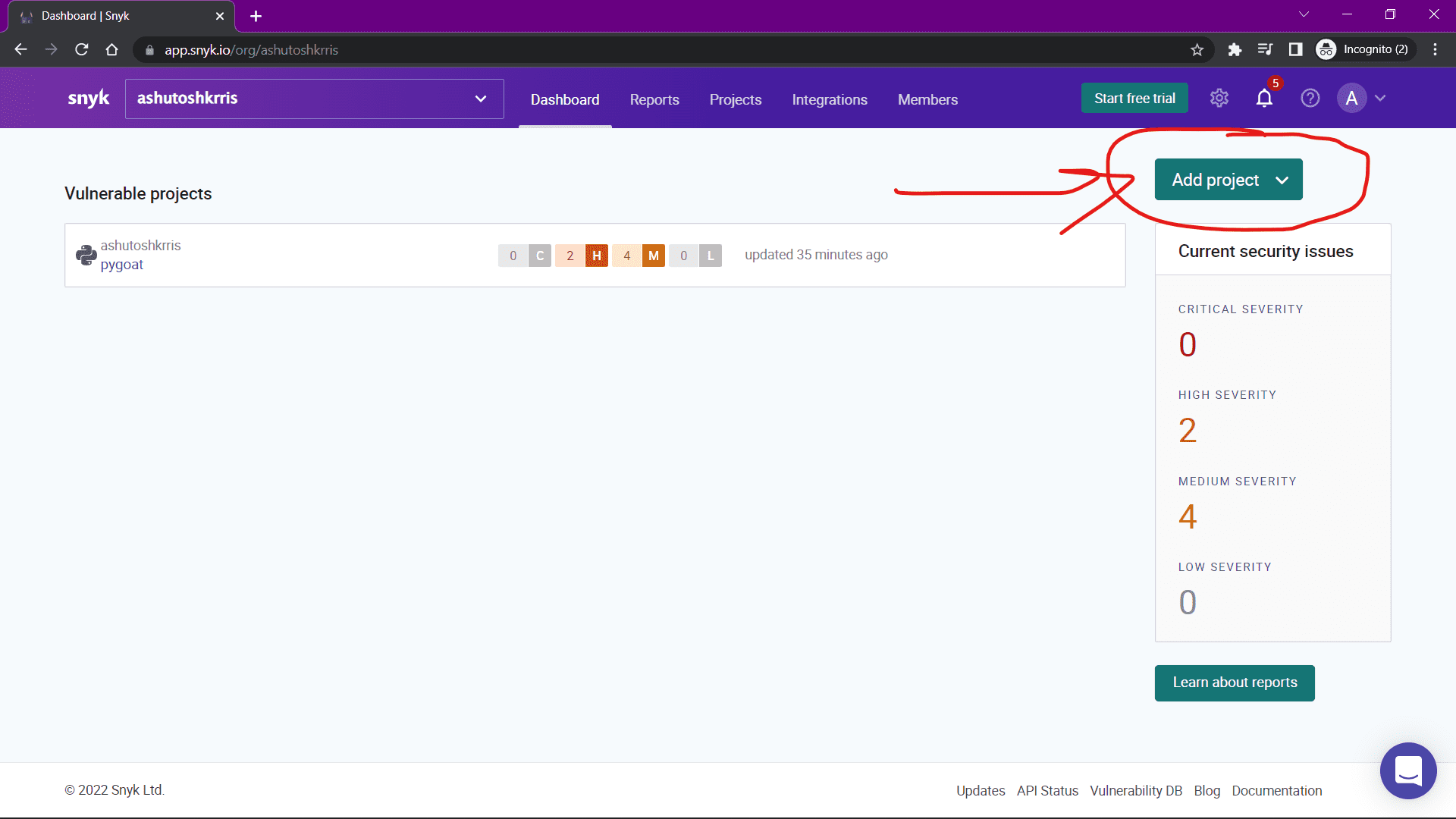1456x819 pixels.
Task: Toggle the High severity H badge filter
Action: pyautogui.click(x=597, y=254)
